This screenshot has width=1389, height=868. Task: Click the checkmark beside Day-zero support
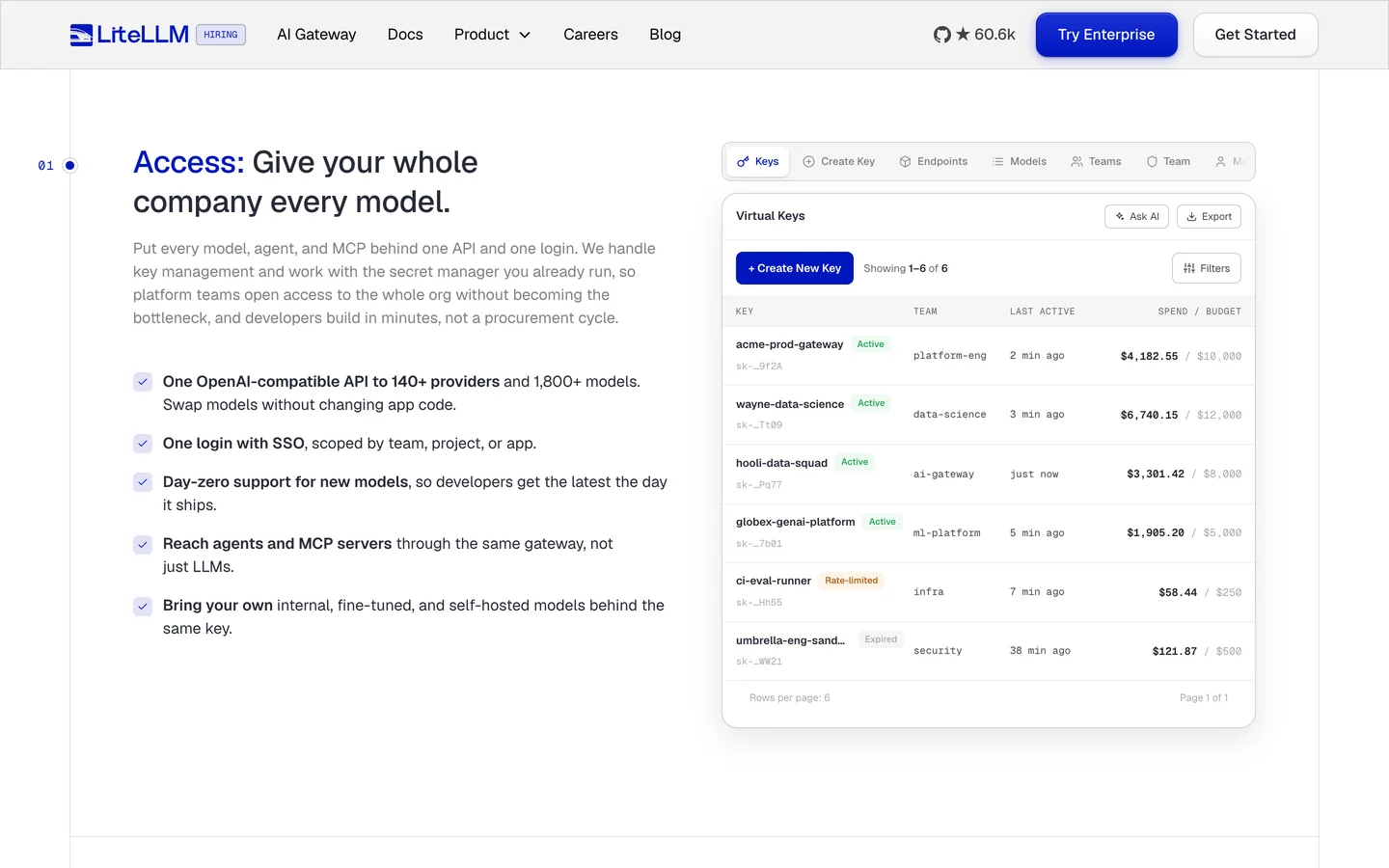(143, 482)
